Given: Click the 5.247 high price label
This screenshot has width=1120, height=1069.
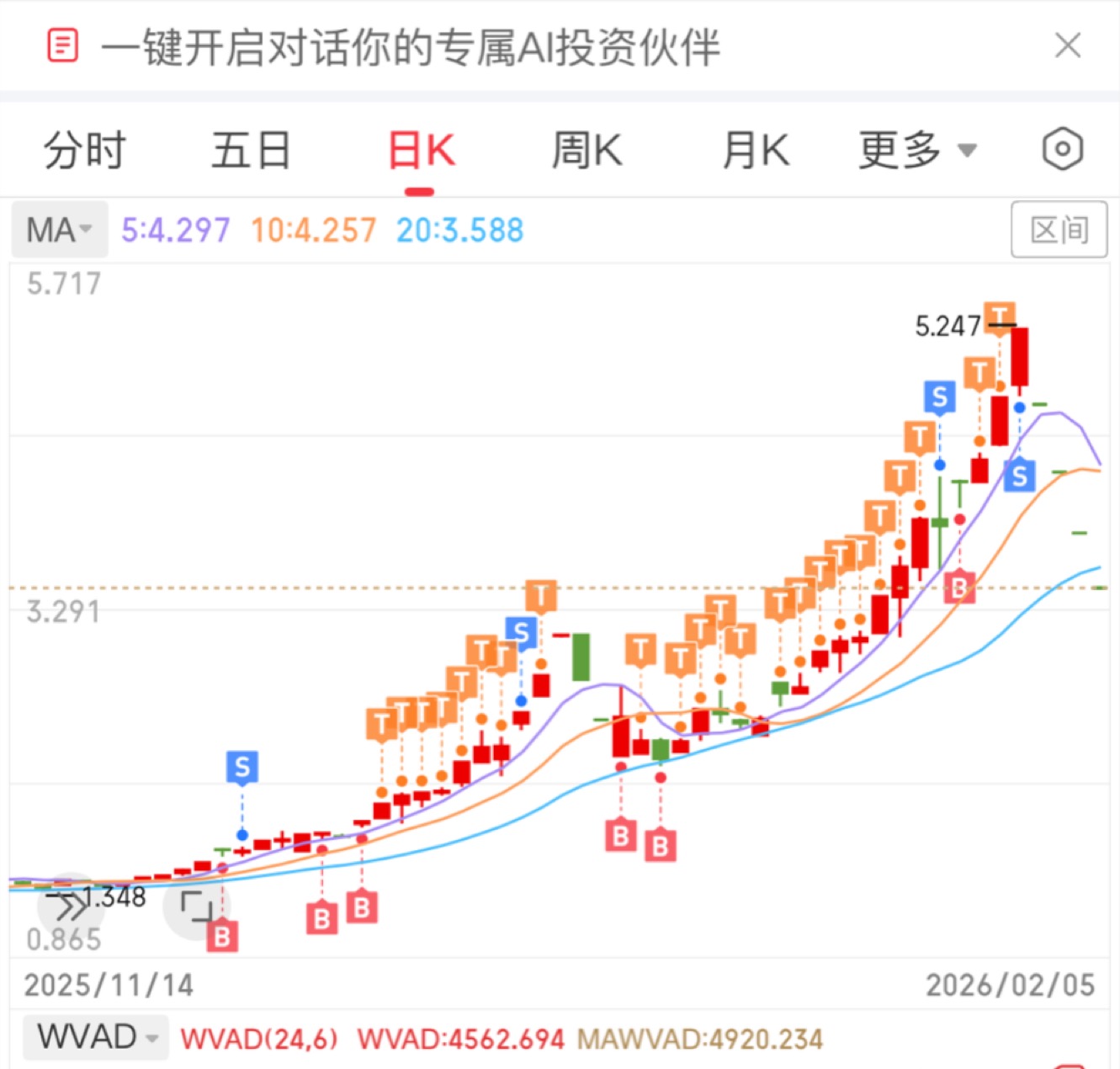Looking at the screenshot, I should tap(947, 326).
